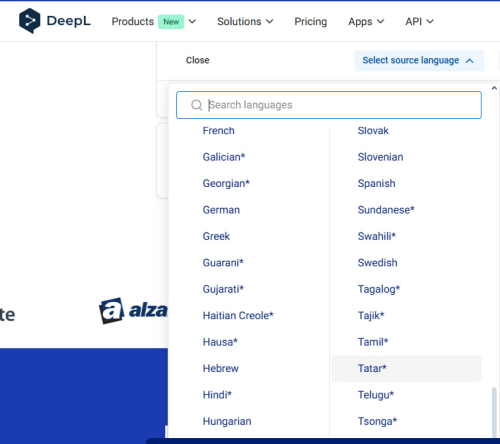
Task: Expand the Products menu chevron
Action: click(x=192, y=22)
